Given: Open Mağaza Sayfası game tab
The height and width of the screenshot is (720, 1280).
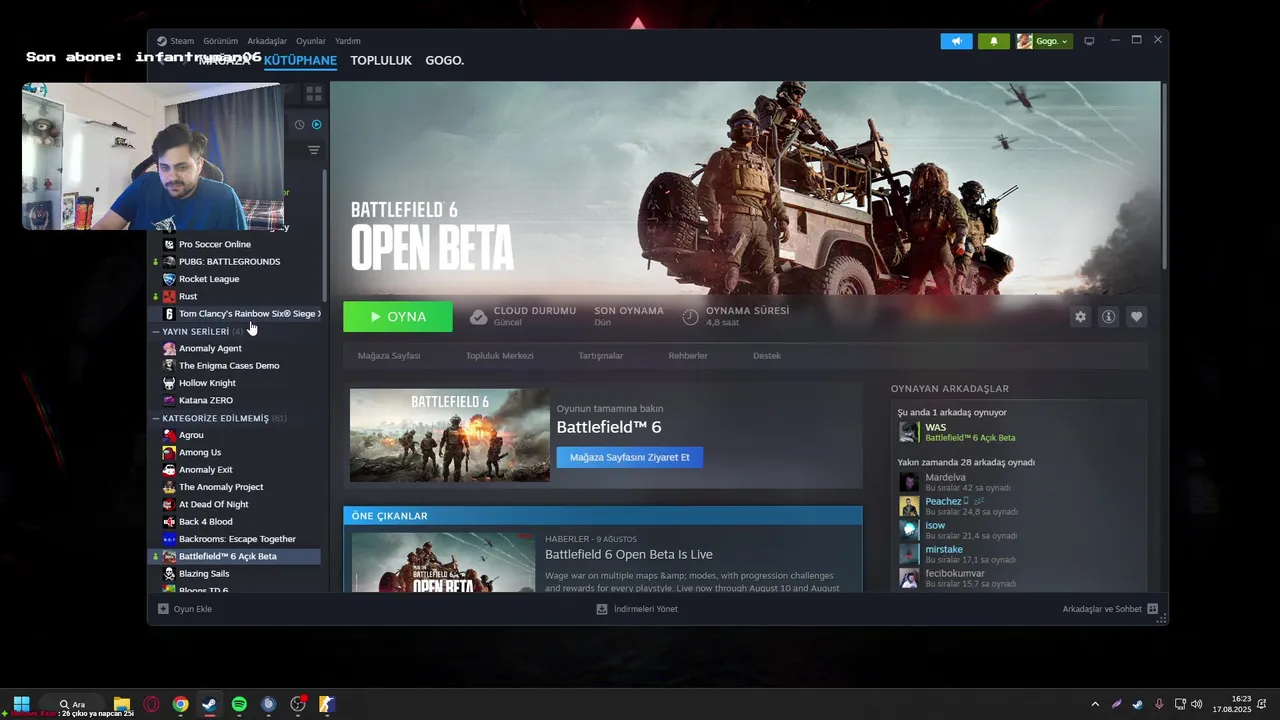Looking at the screenshot, I should point(389,356).
